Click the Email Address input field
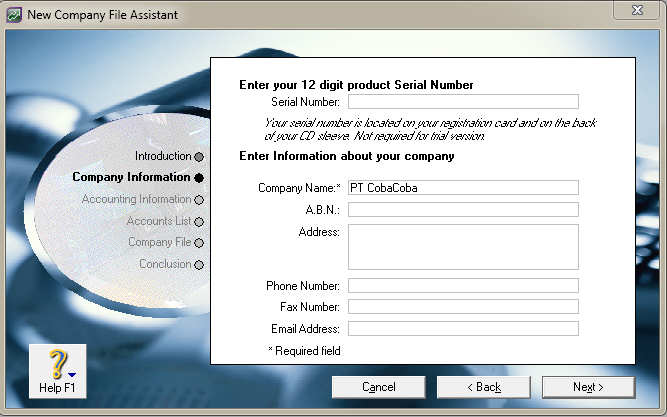 click(463, 328)
